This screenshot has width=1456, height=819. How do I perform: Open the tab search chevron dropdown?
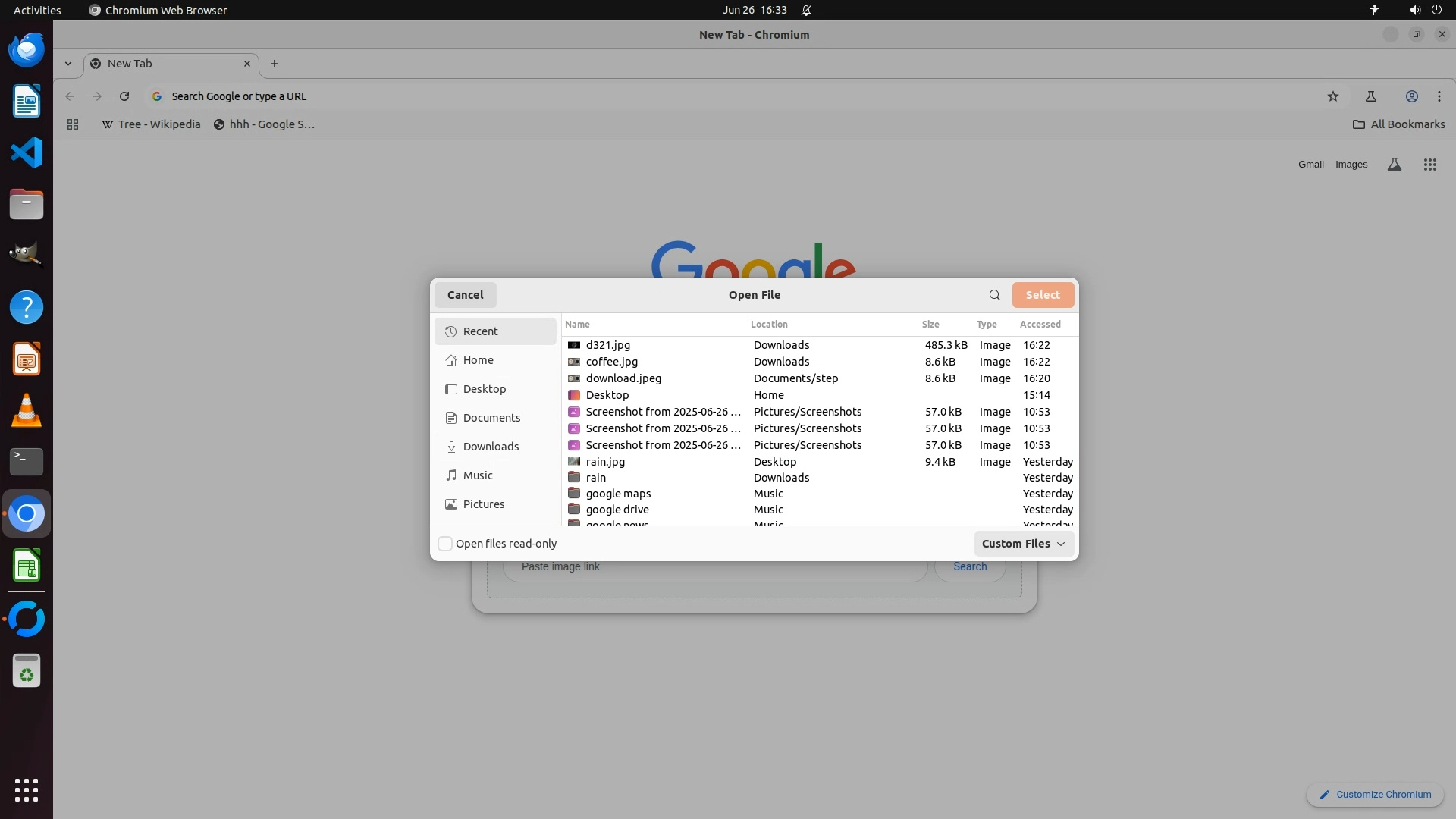pyautogui.click(x=68, y=64)
